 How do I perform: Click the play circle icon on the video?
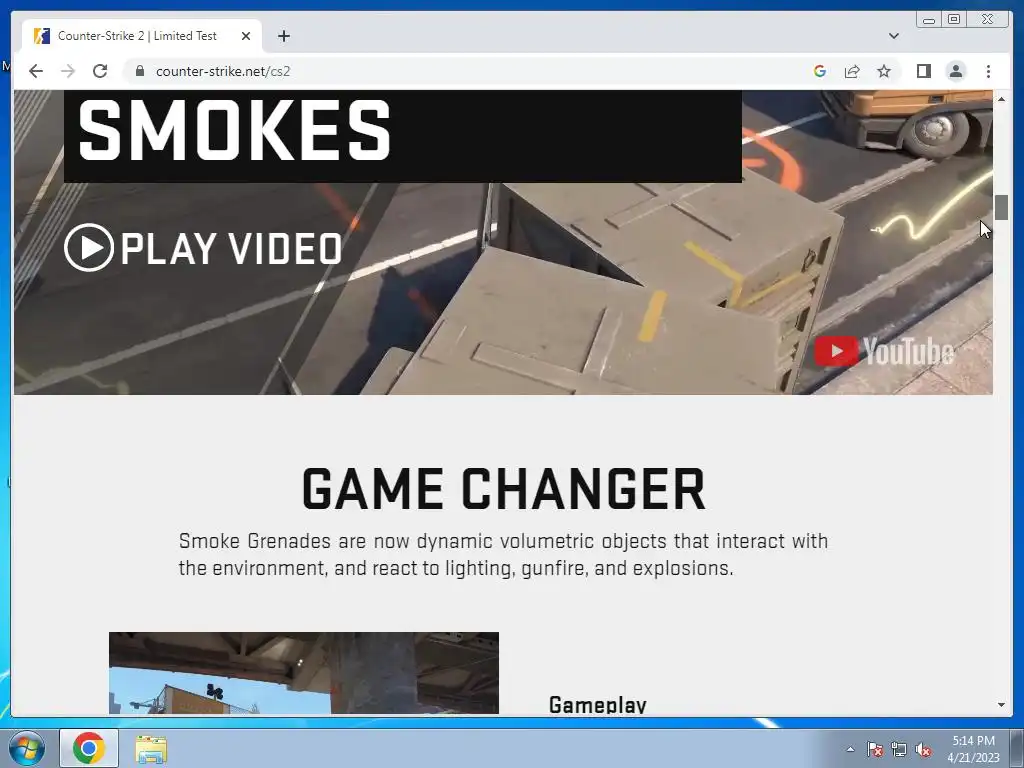click(x=89, y=248)
